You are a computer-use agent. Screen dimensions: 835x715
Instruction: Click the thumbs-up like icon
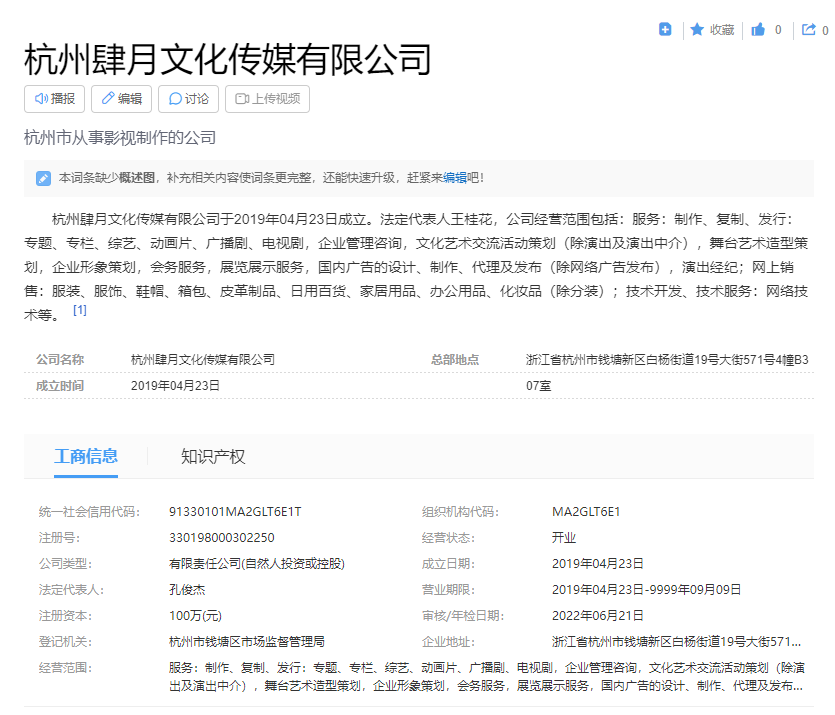[756, 30]
